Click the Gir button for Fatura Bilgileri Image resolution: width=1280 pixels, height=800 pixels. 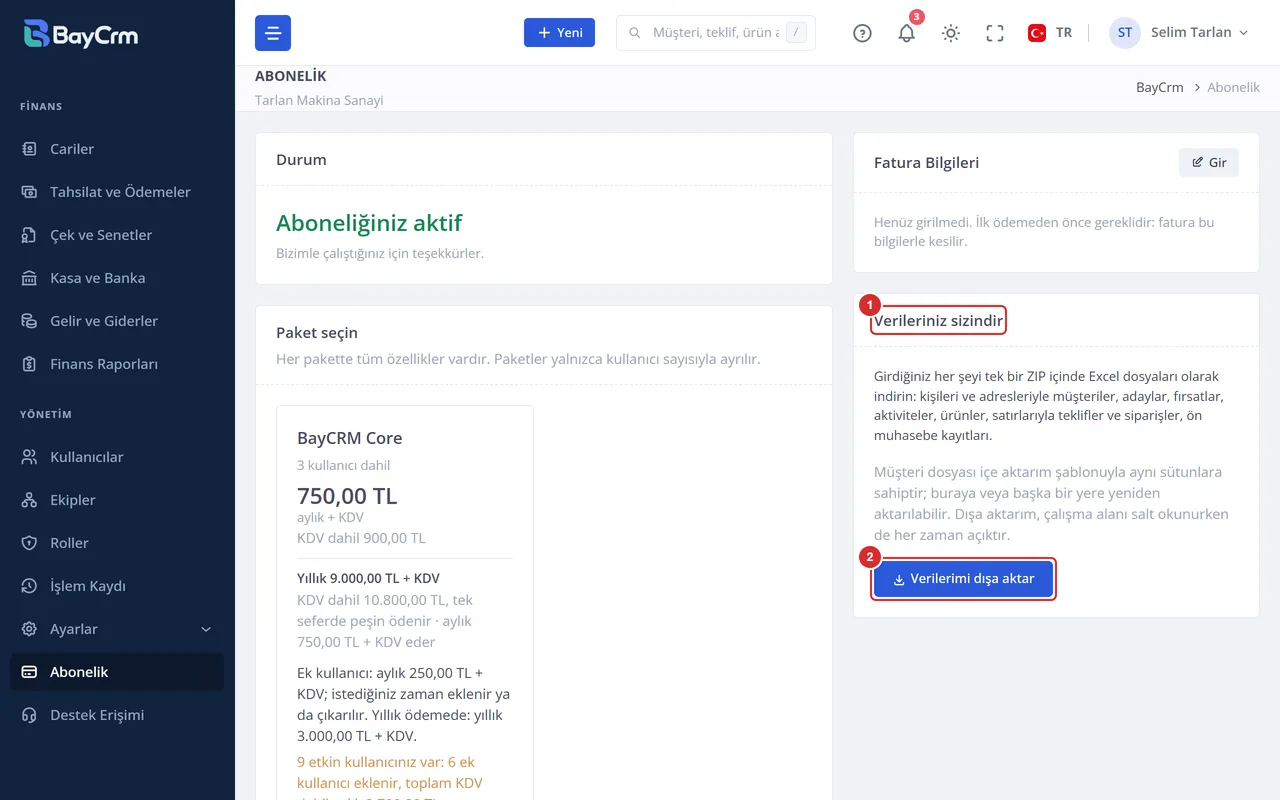click(x=1209, y=162)
